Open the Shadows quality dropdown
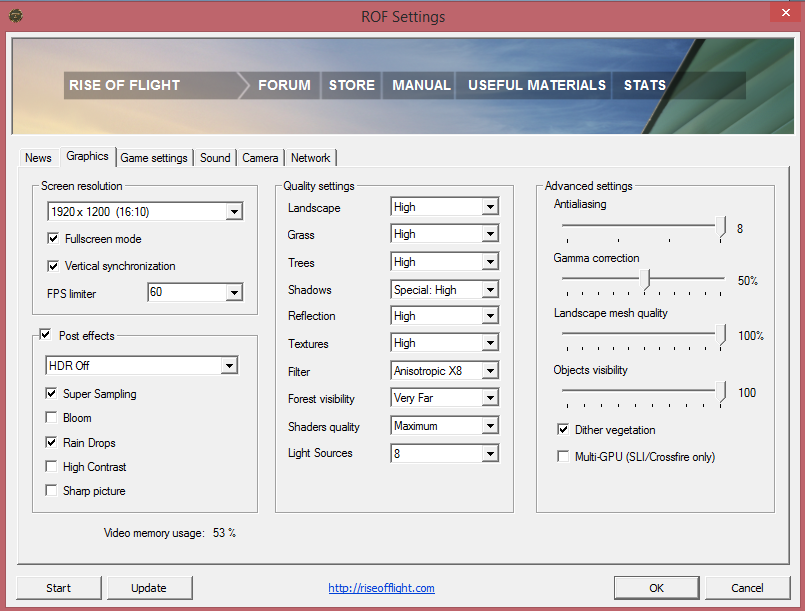The image size is (805, 611). click(x=445, y=290)
